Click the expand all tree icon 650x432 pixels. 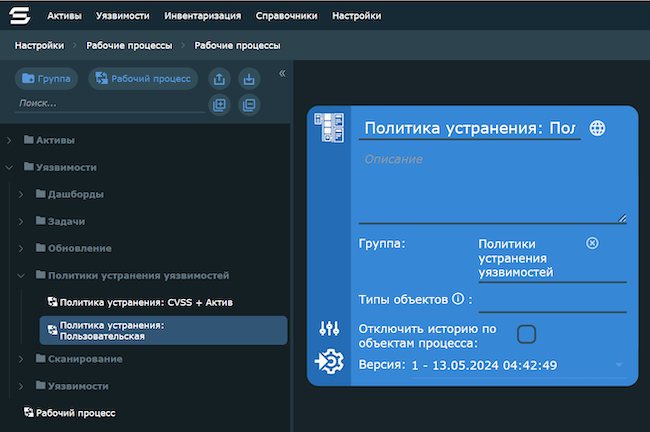click(219, 105)
